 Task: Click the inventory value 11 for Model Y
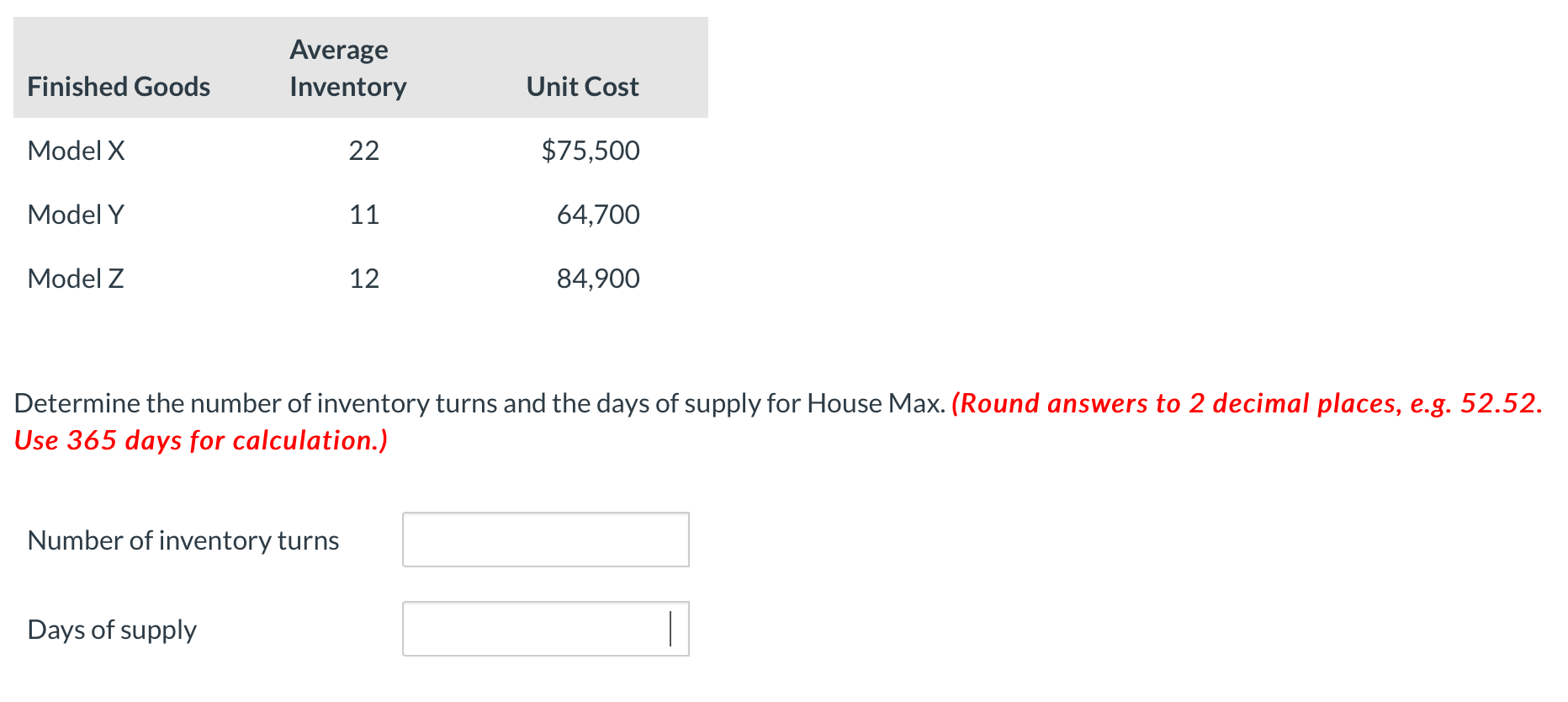(x=365, y=215)
